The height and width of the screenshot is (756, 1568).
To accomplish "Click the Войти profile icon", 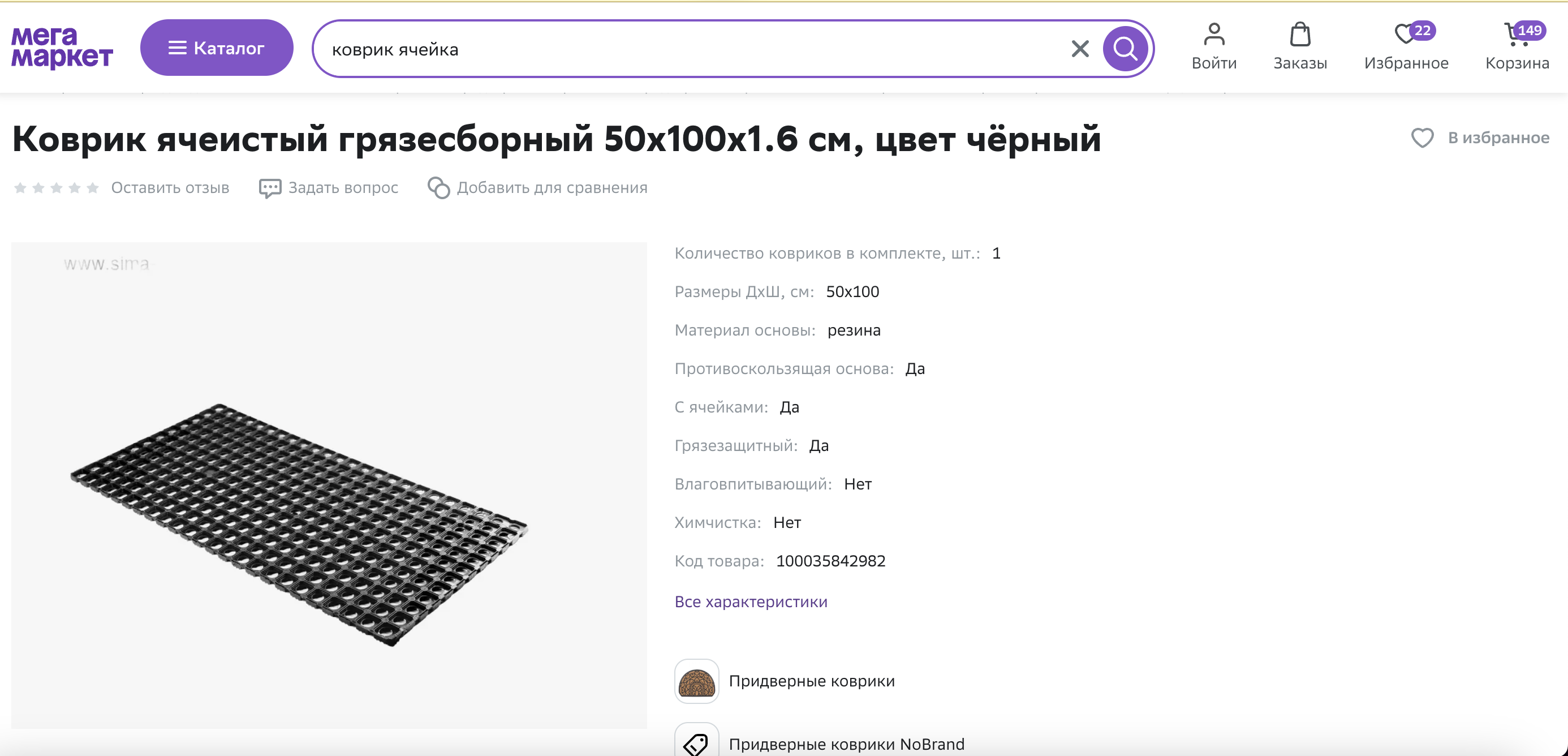I will point(1214,34).
